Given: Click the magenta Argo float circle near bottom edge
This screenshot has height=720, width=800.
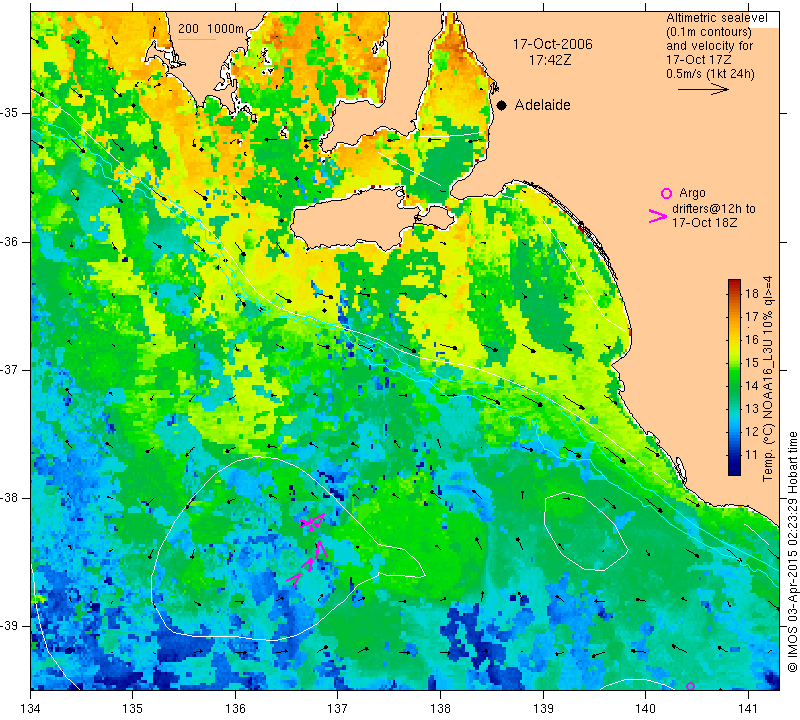Looking at the screenshot, I should 690,686.
